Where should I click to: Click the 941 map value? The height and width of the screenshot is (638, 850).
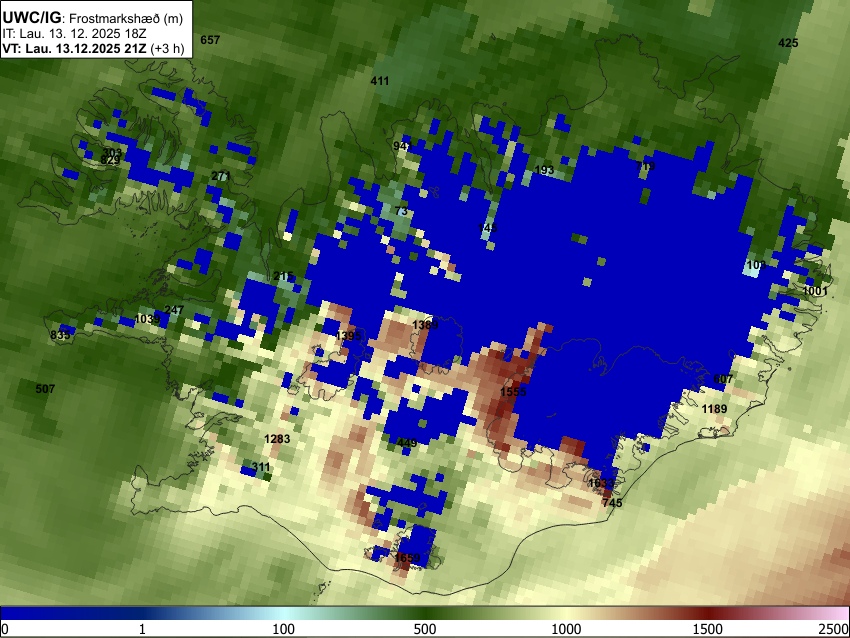tap(403, 146)
